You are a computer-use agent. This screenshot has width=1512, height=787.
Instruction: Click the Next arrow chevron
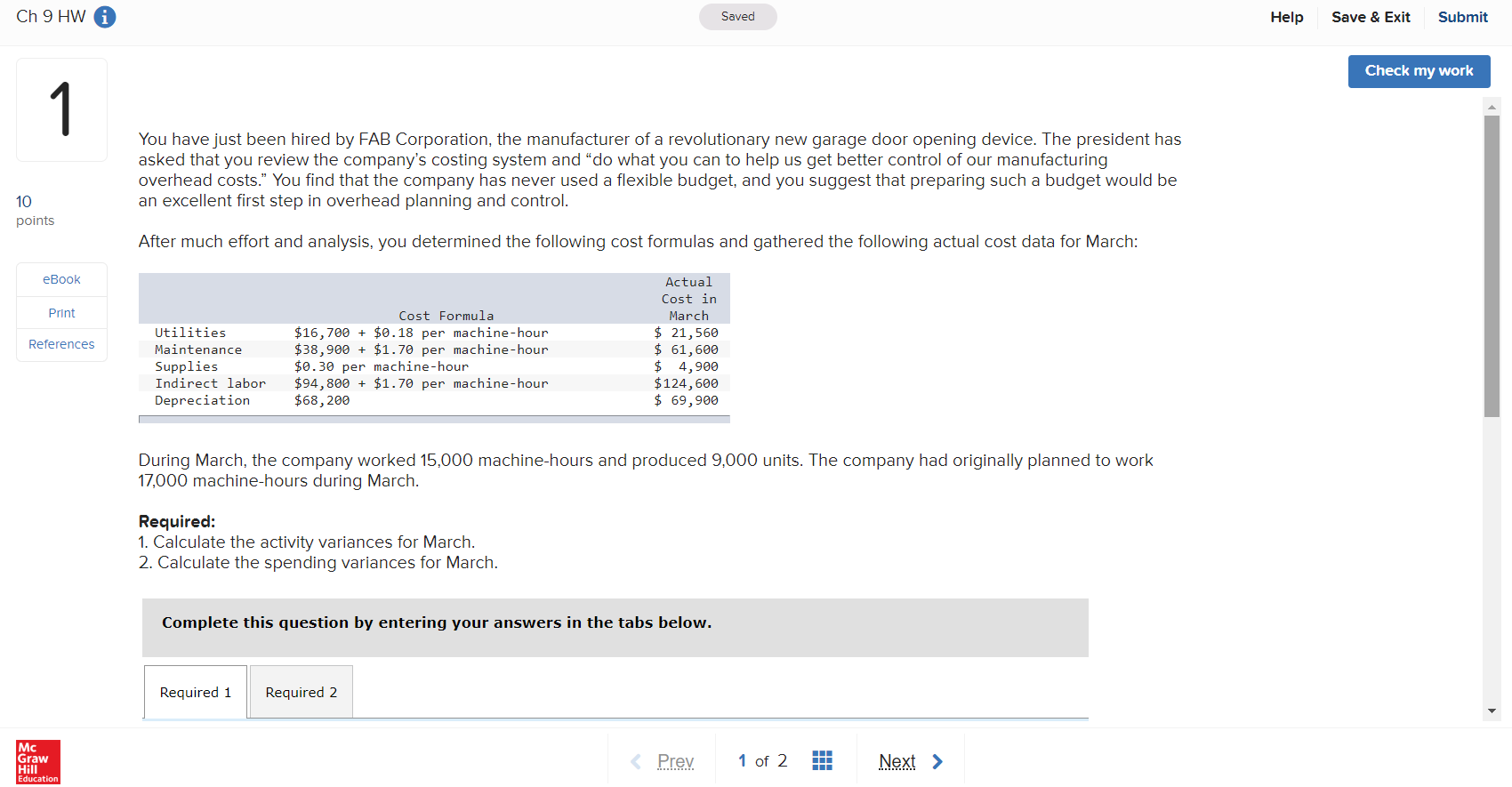click(x=937, y=761)
